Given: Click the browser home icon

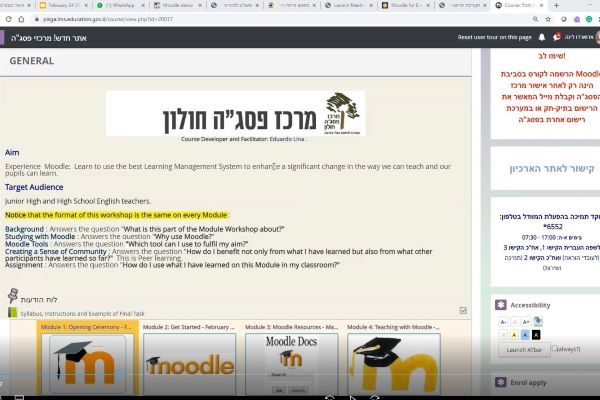Looking at the screenshot, I should click(x=21, y=19).
